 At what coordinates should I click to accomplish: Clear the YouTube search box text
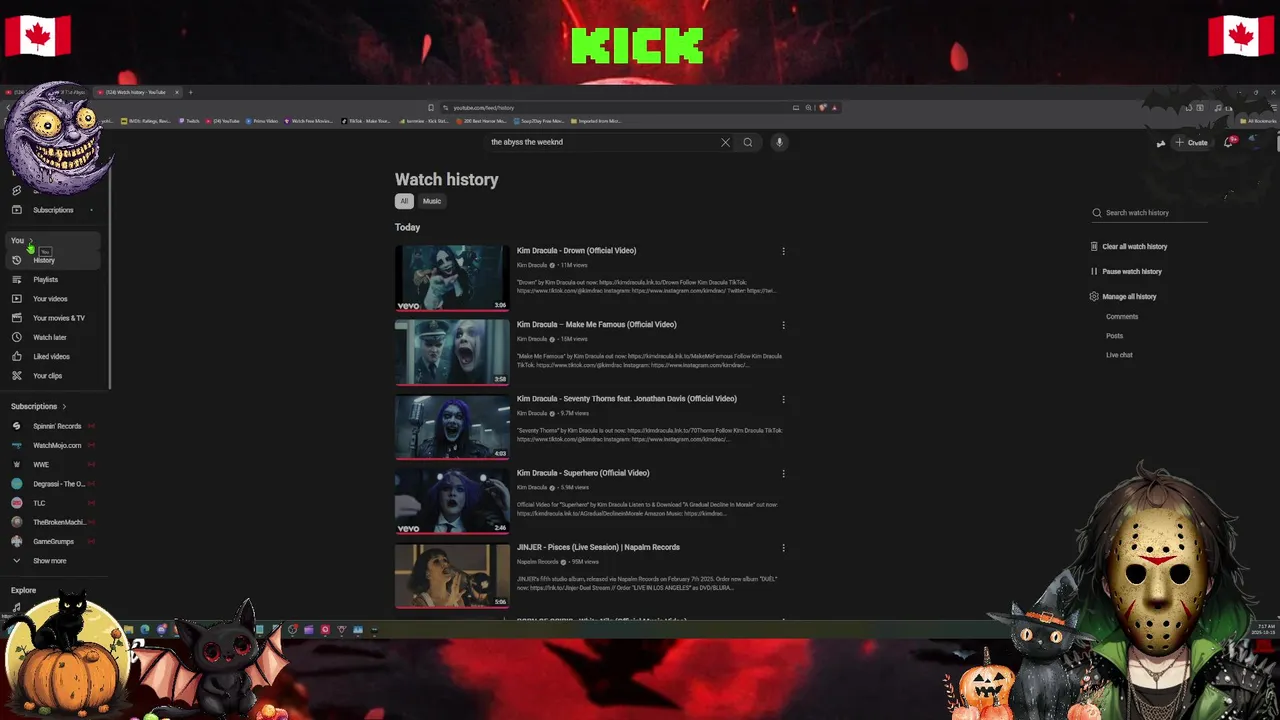click(x=725, y=142)
